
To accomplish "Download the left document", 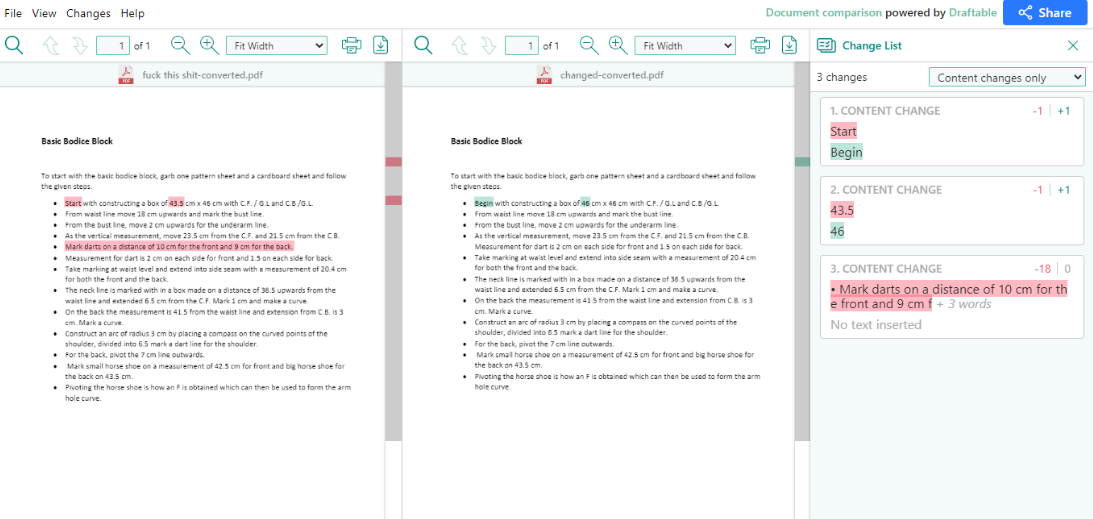I will (x=381, y=45).
